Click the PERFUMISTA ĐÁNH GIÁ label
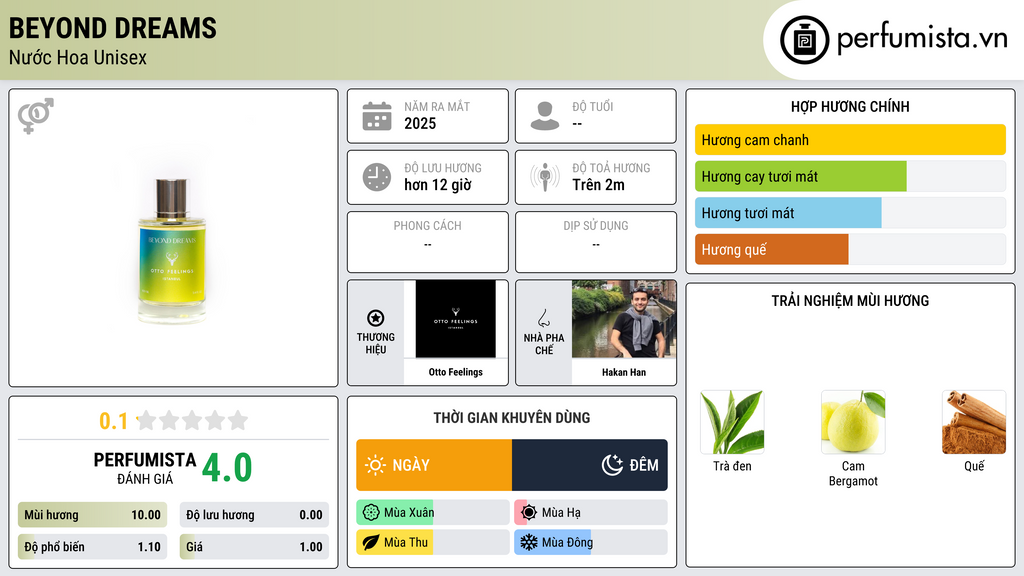The height and width of the screenshot is (576, 1024). [145, 468]
